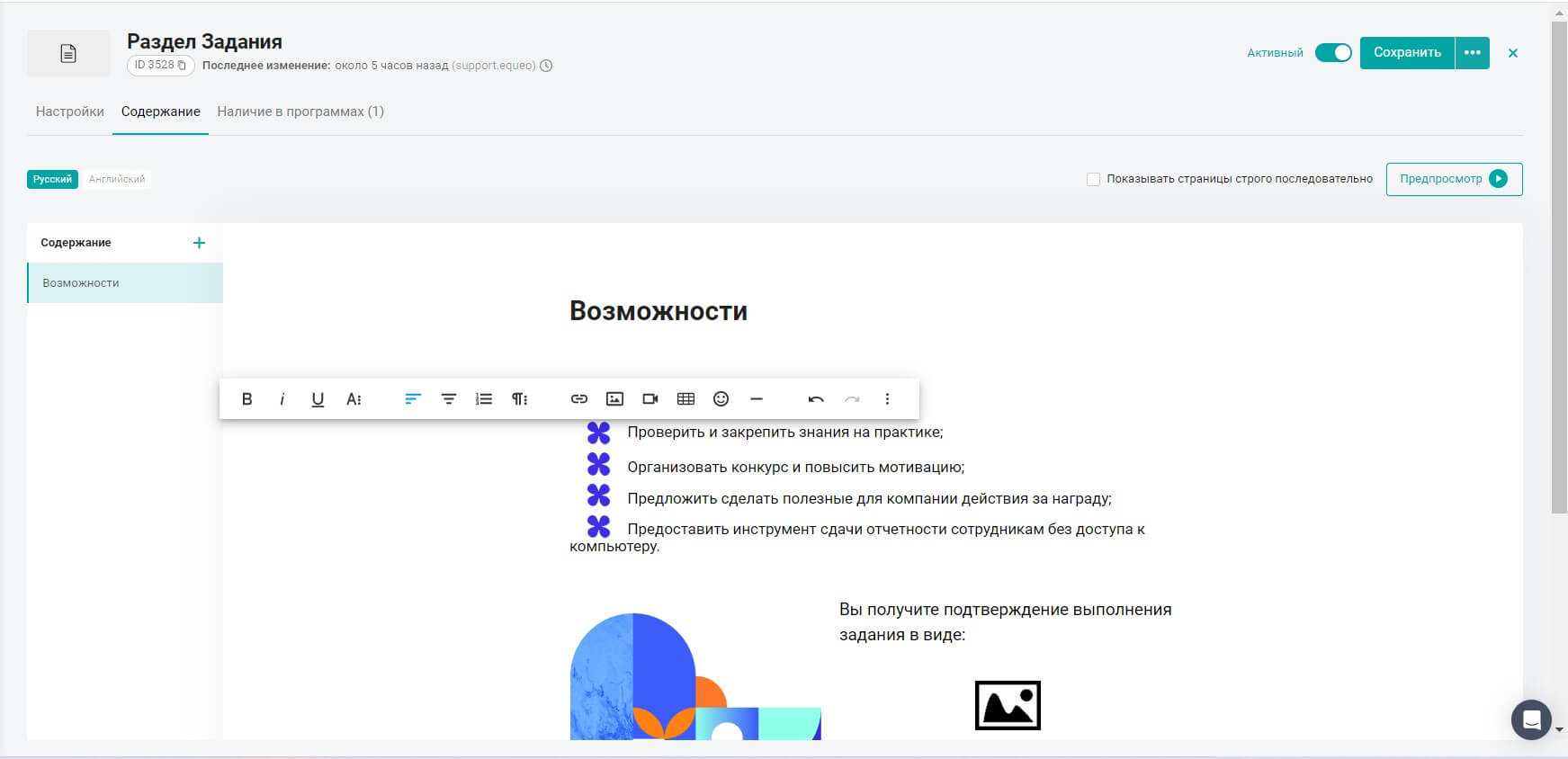
Task: Insert an image from the toolbar
Action: [615, 399]
